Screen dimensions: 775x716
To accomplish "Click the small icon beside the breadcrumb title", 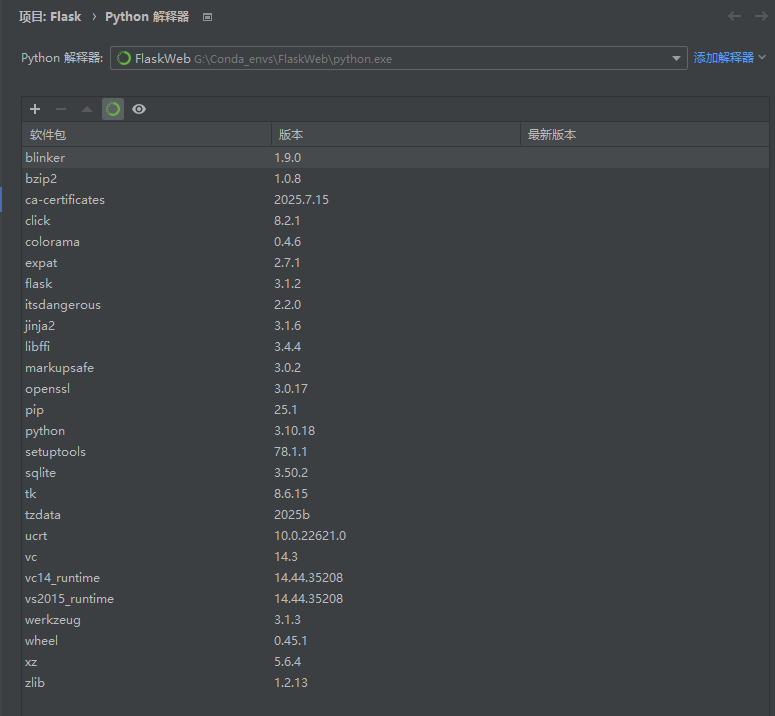I will coord(208,17).
